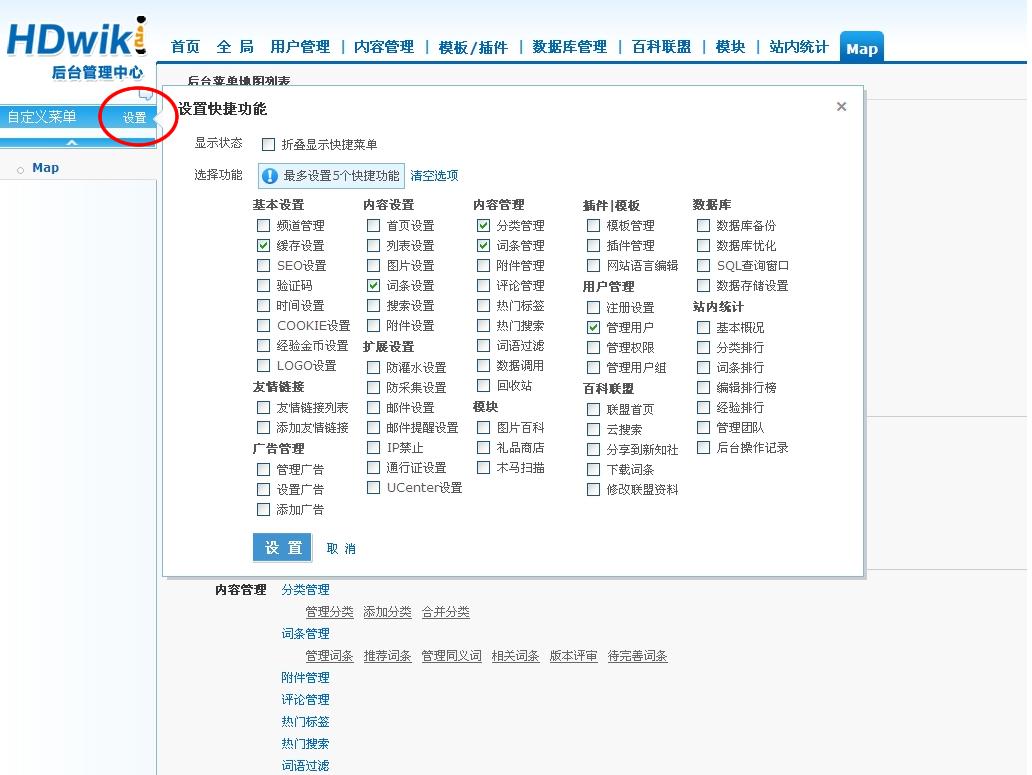
Task: Check the 评论管理 checkbox
Action: click(x=483, y=286)
